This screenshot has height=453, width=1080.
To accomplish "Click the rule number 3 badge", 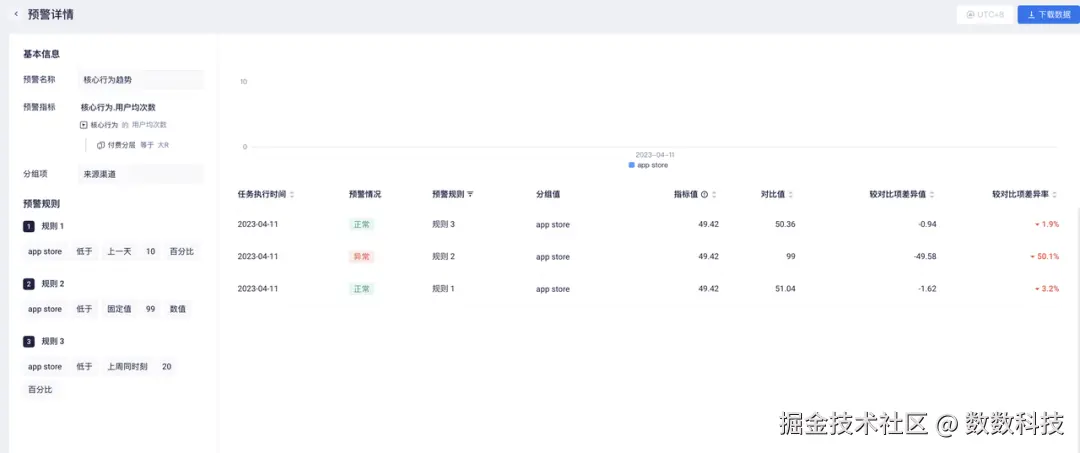I will 28,341.
